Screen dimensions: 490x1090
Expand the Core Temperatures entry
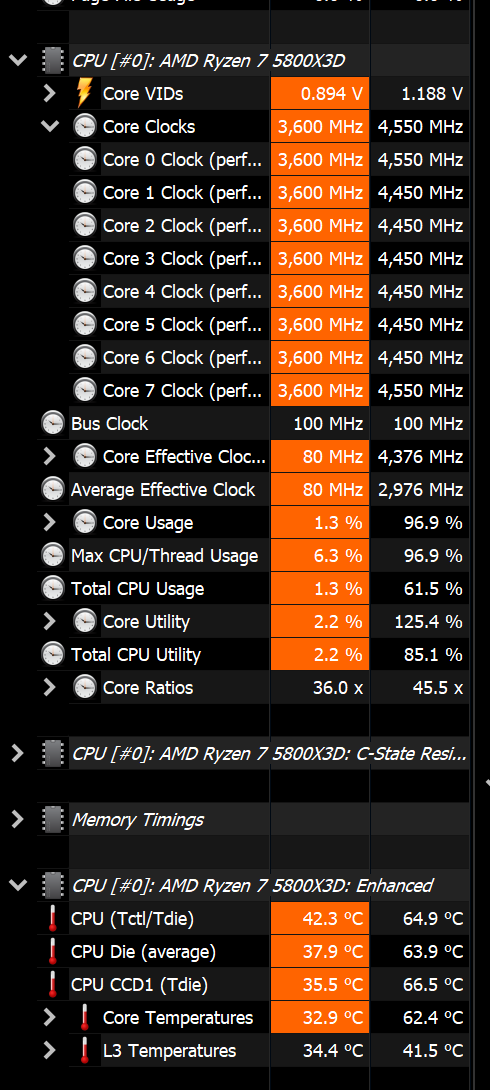pyautogui.click(x=49, y=1018)
